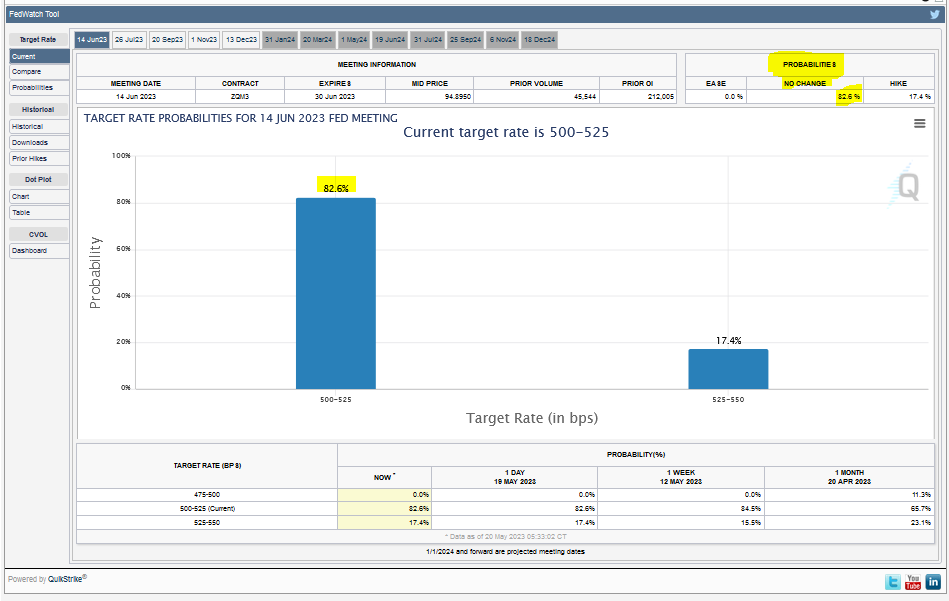949x601 pixels.
Task: Open the YouTube icon in the footer
Action: point(913,582)
